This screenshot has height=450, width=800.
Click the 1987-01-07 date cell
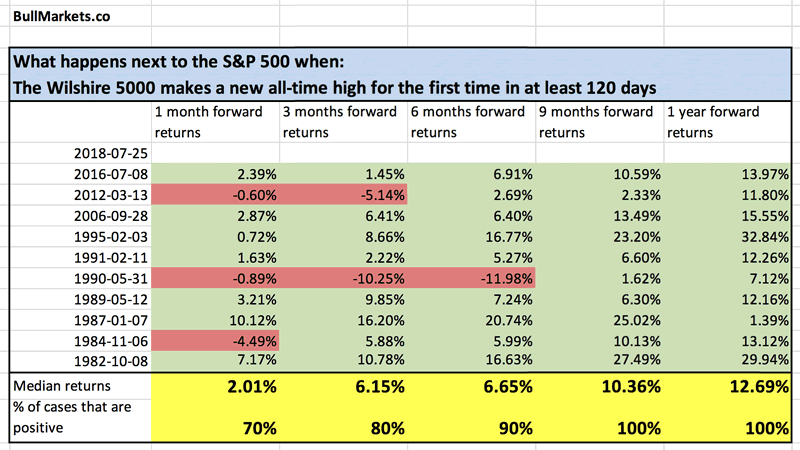[x=109, y=318]
